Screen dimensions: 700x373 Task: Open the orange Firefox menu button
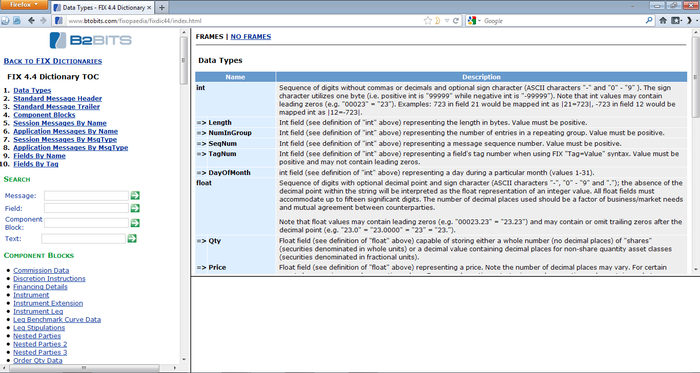tap(24, 5)
